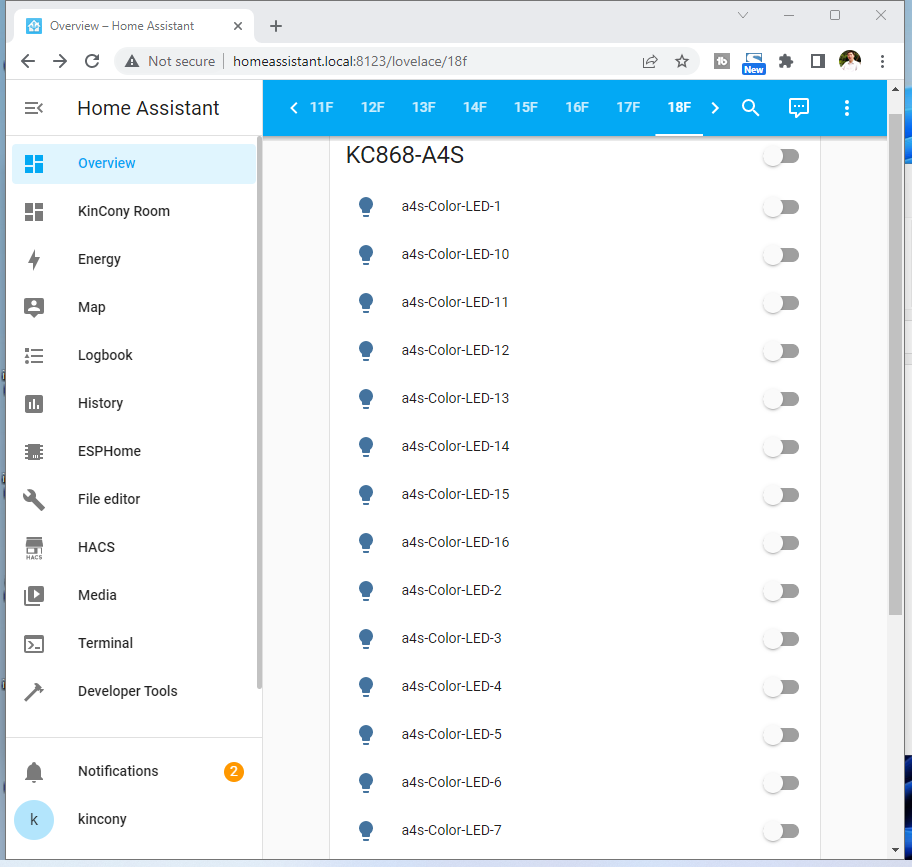Open the ESPHome sidebar icon
Viewport: 912px width, 867px height.
(x=34, y=451)
